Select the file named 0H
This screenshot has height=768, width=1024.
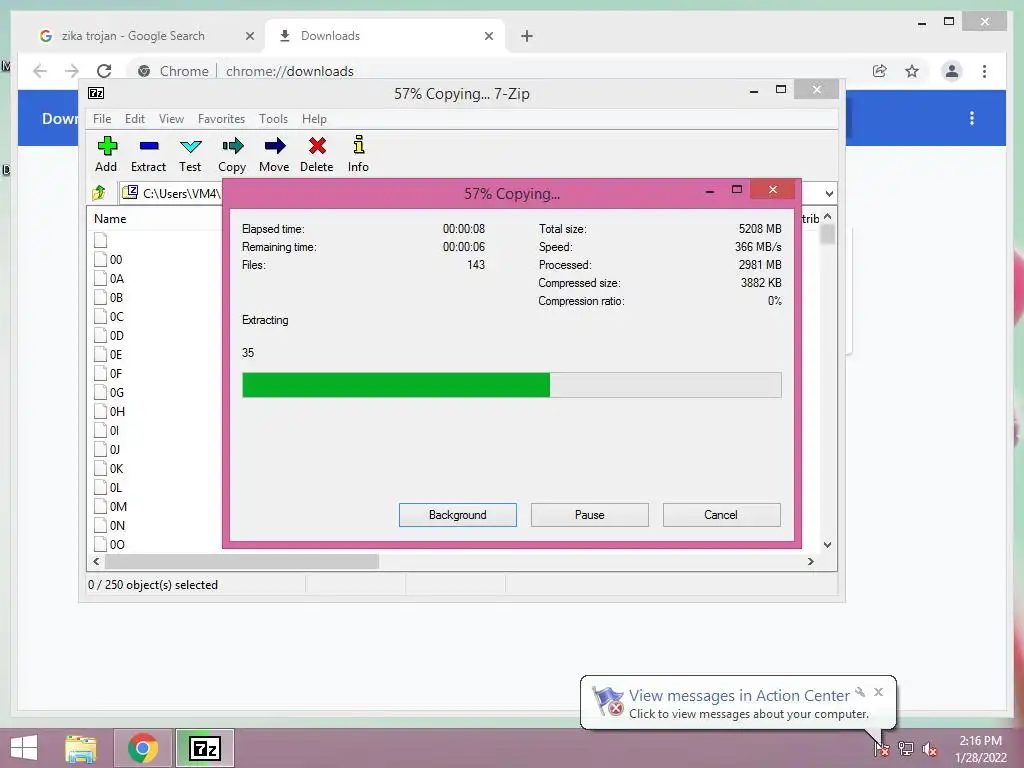click(x=117, y=411)
